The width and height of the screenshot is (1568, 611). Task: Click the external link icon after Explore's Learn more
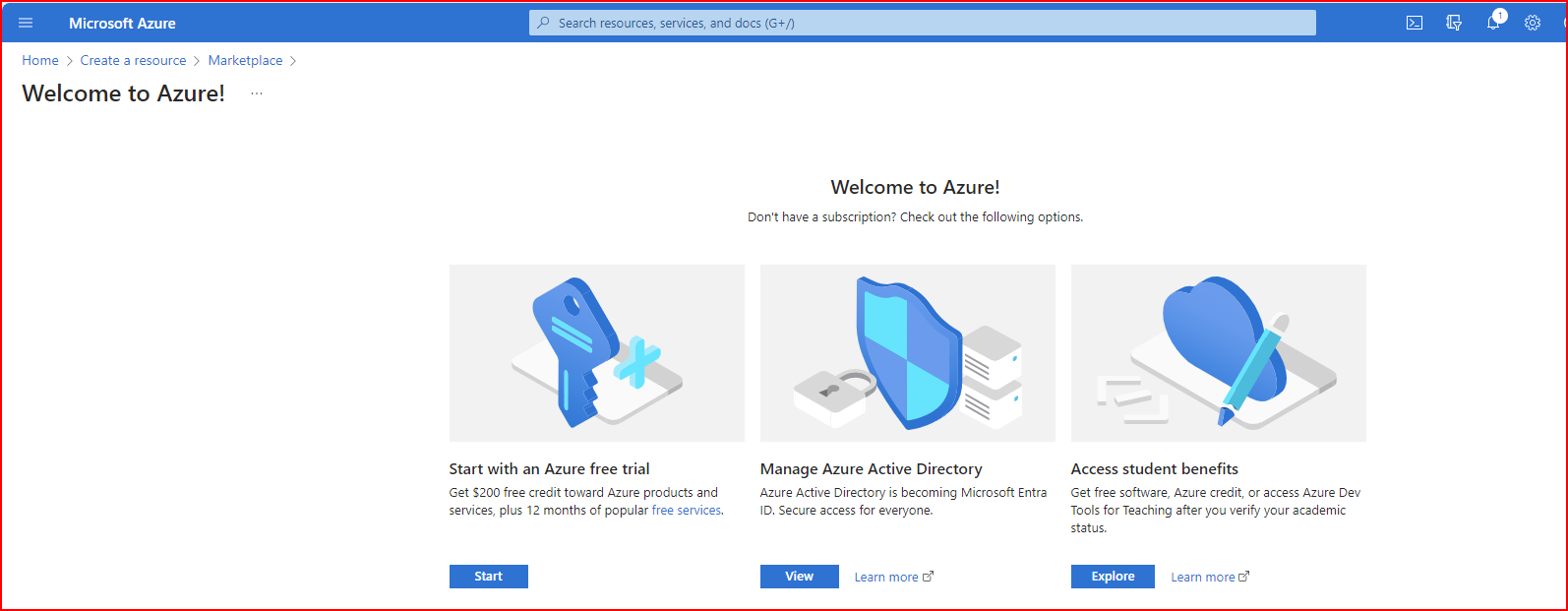[x=1243, y=577]
